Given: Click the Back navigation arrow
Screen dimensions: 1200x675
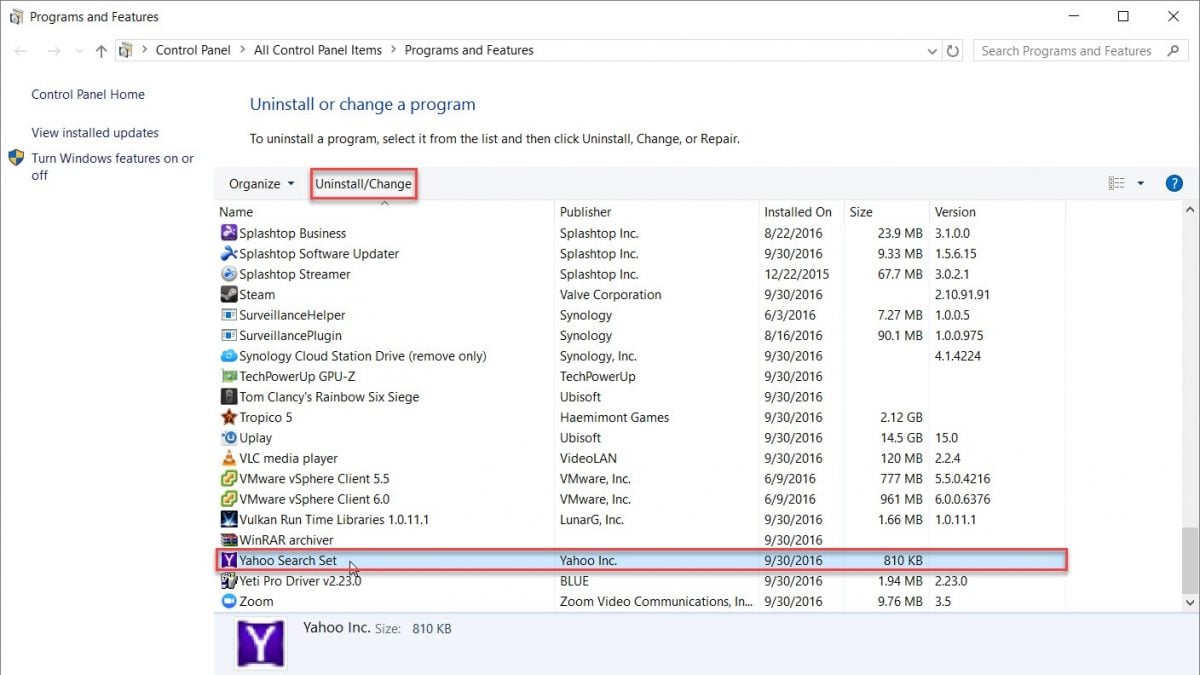Looking at the screenshot, I should click(20, 50).
